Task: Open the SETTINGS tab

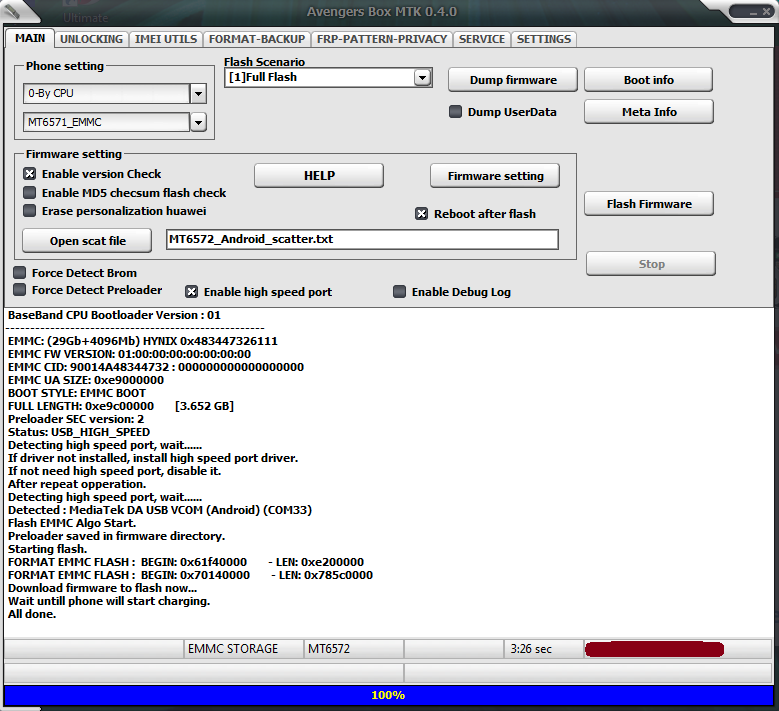Action: tap(544, 39)
